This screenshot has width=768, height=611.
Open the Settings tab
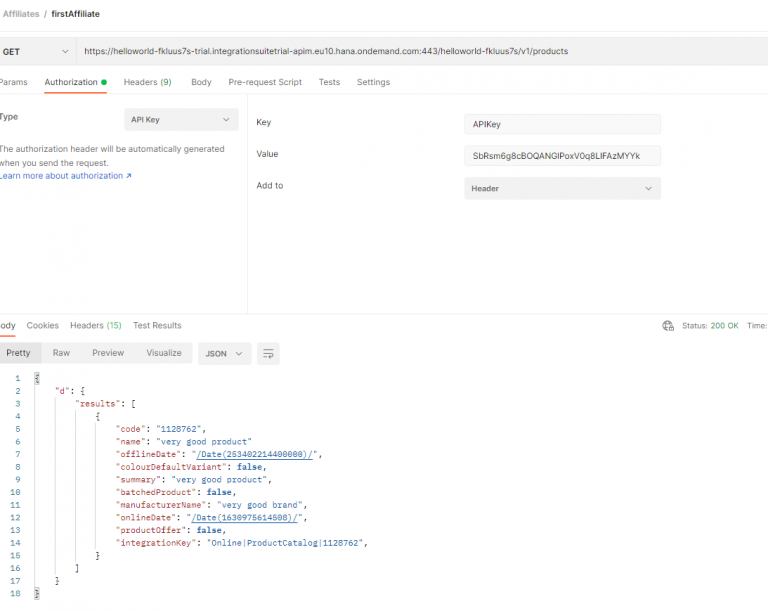coord(373,82)
